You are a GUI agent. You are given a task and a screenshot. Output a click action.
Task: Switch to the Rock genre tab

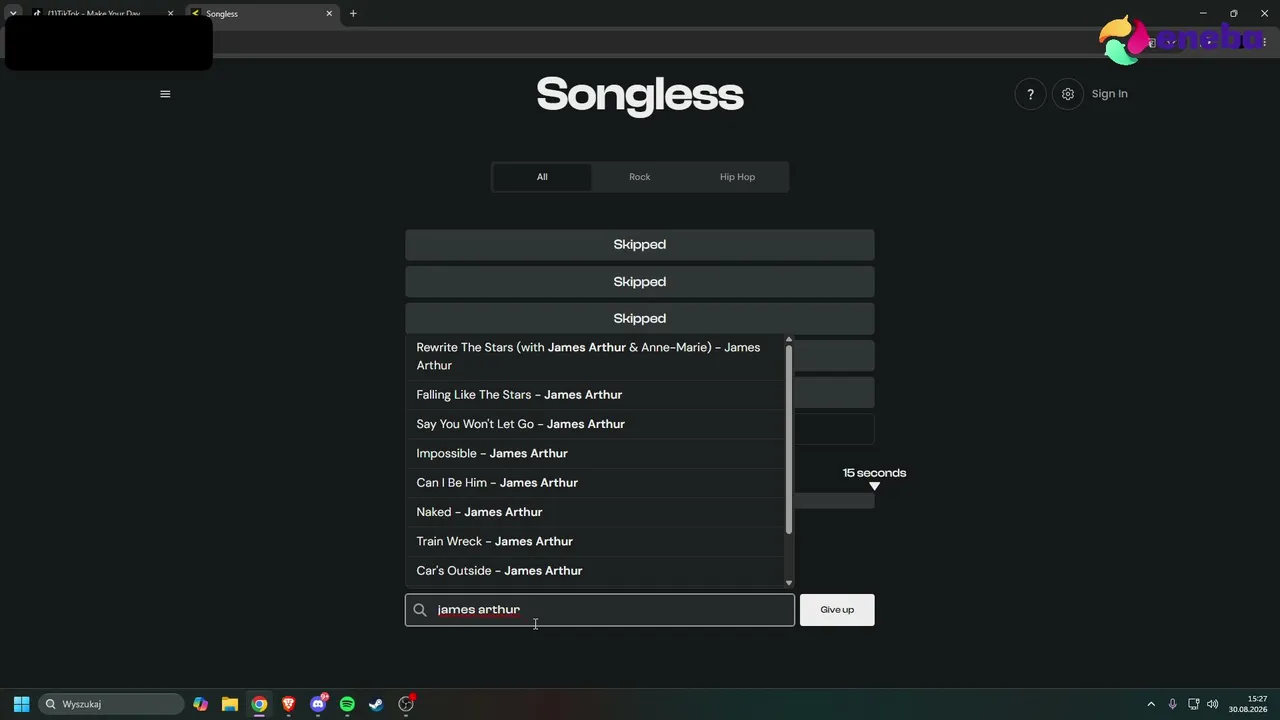640,177
